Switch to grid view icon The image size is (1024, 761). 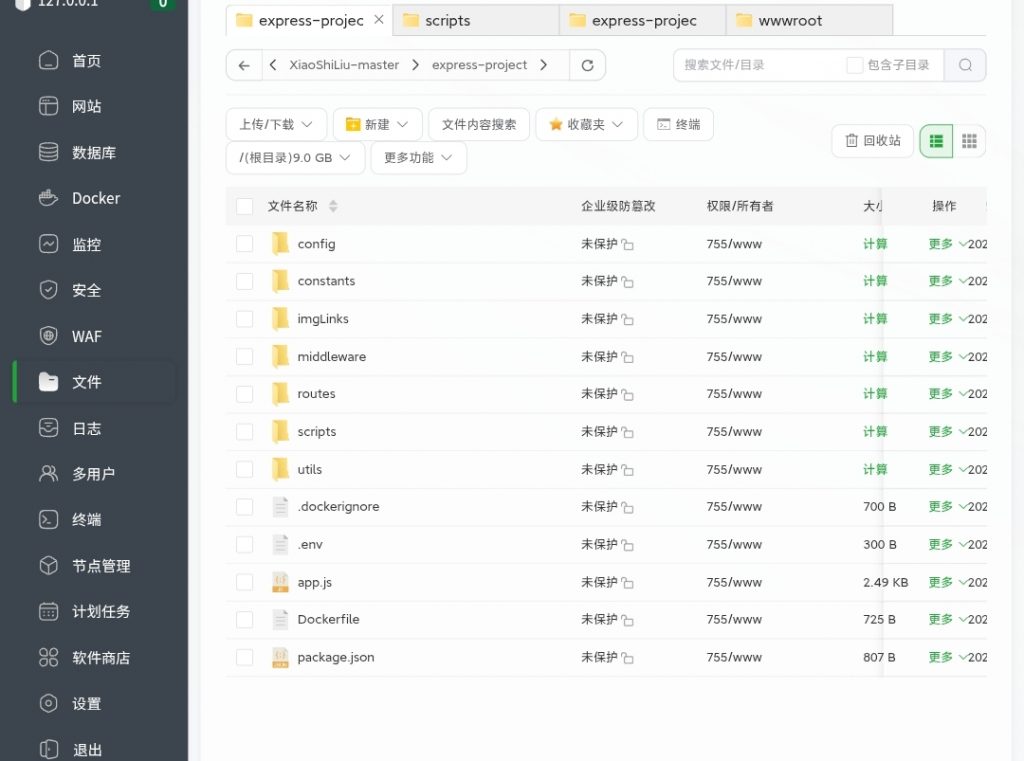click(x=969, y=141)
